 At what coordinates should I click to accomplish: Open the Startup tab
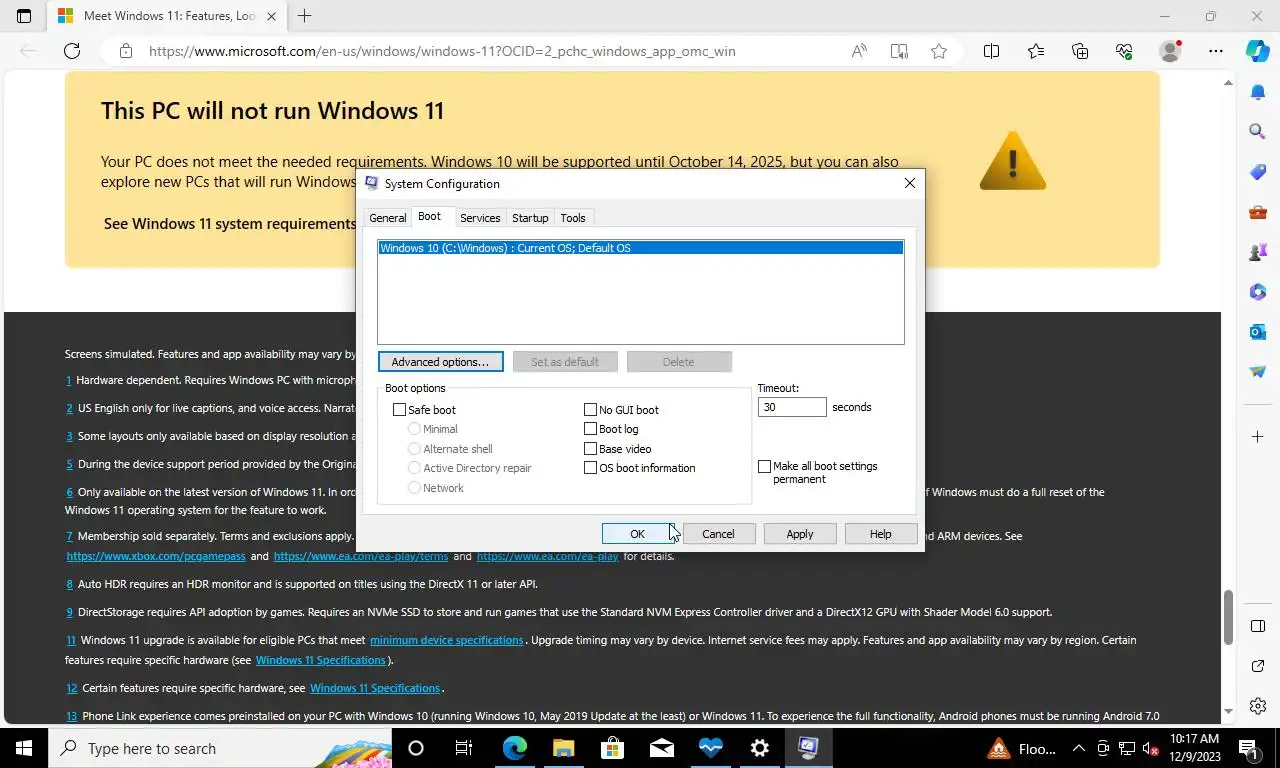(x=530, y=218)
